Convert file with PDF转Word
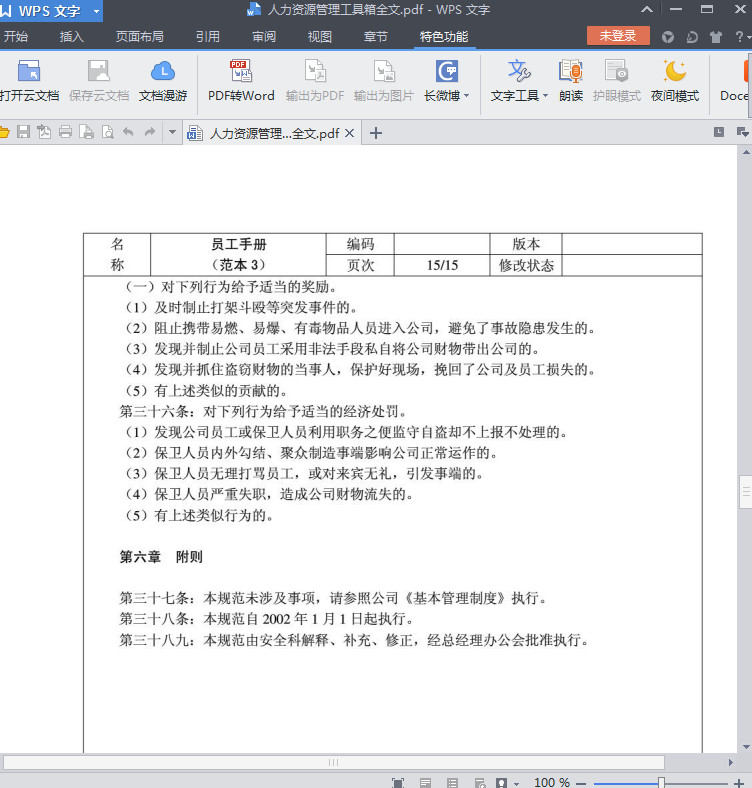 coord(241,80)
